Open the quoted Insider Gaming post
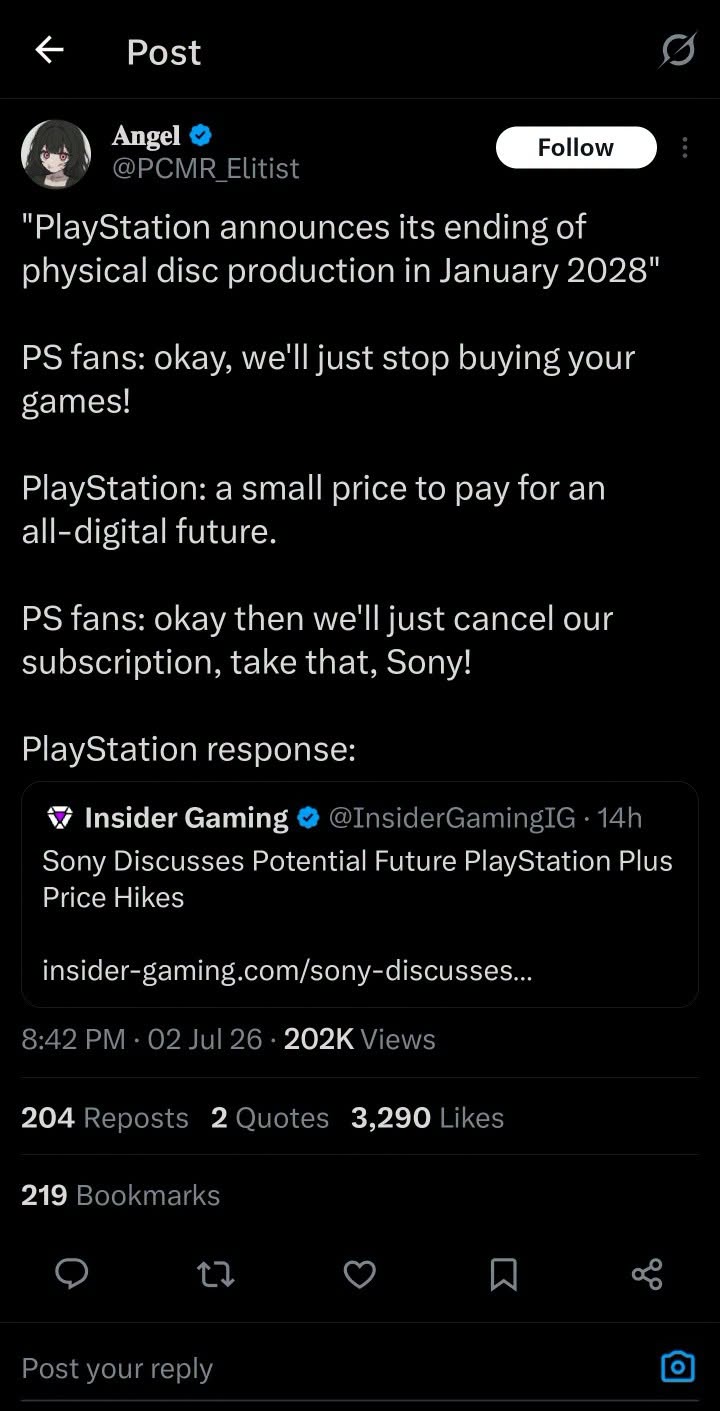Screen dimensions: 720x1411 coord(359,893)
